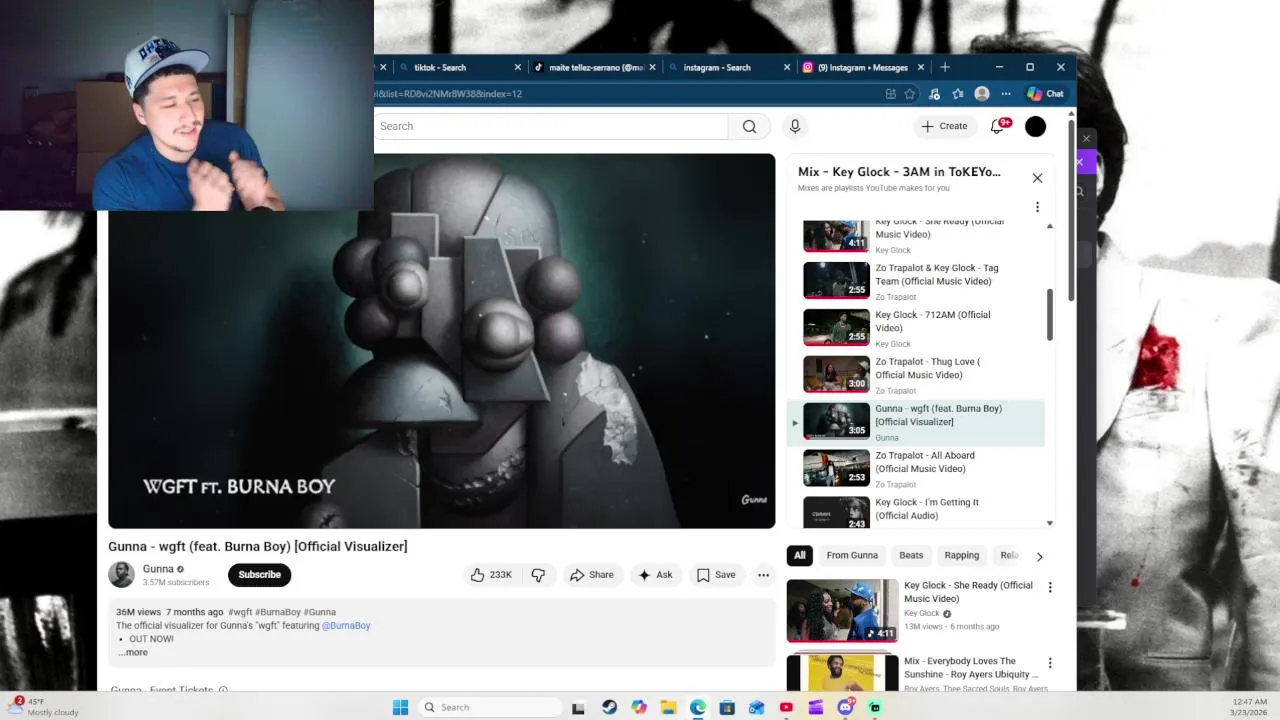
Task: Open the browser profile avatar
Action: pyautogui.click(x=982, y=94)
